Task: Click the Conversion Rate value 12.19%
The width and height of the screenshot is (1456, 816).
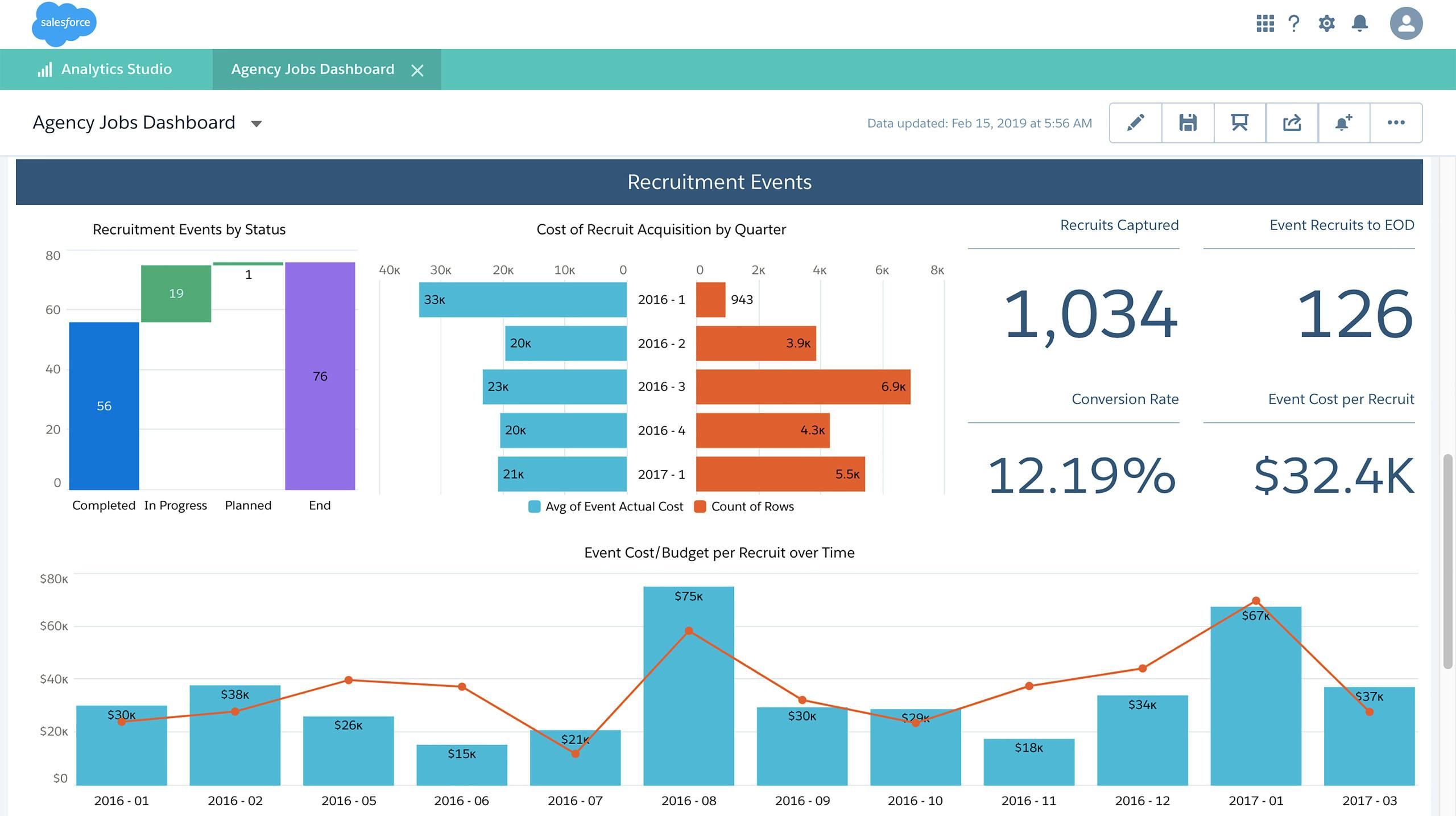Action: pos(1082,476)
